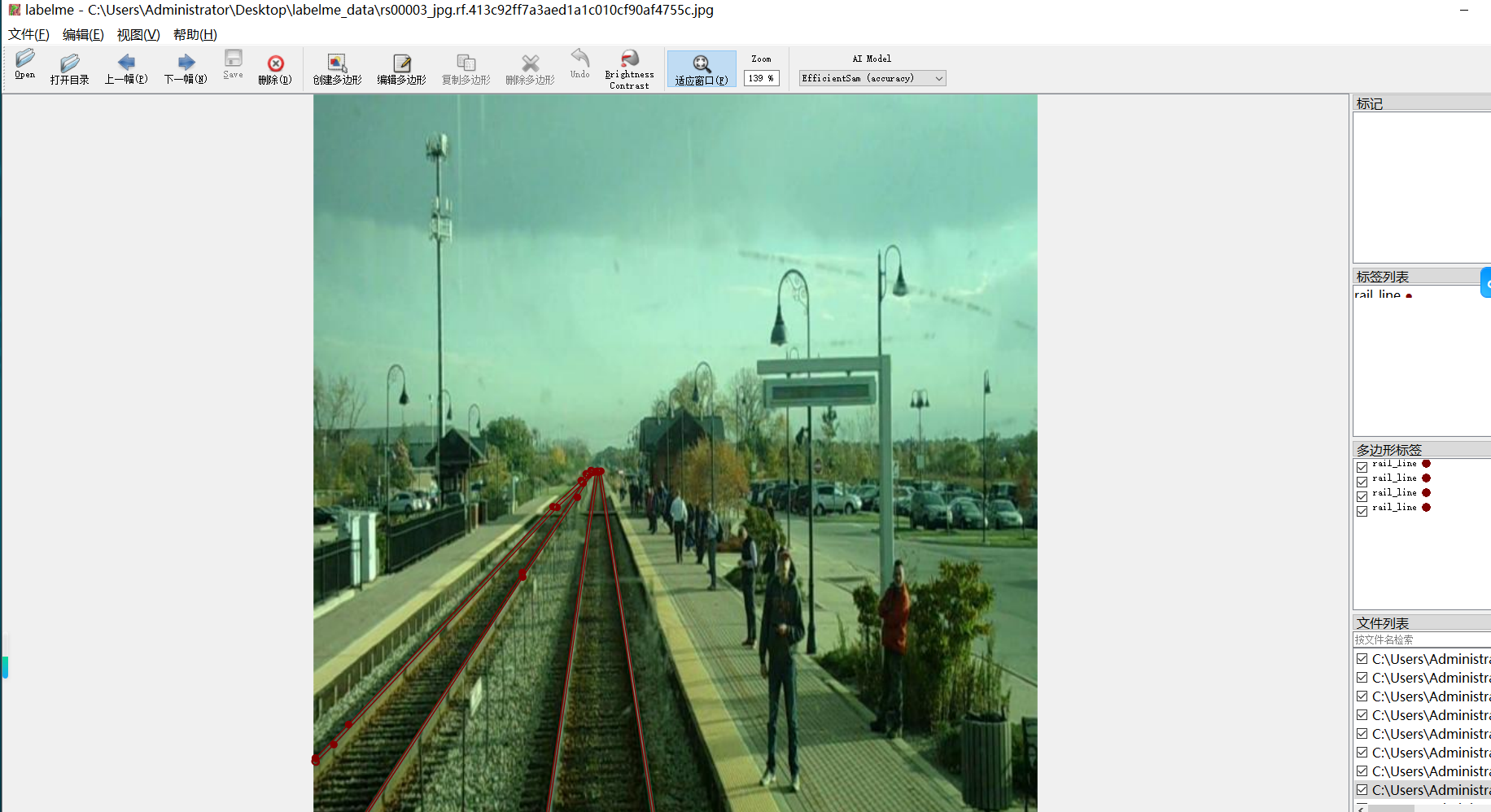Duplicate shape using 复制多边形

click(x=466, y=68)
